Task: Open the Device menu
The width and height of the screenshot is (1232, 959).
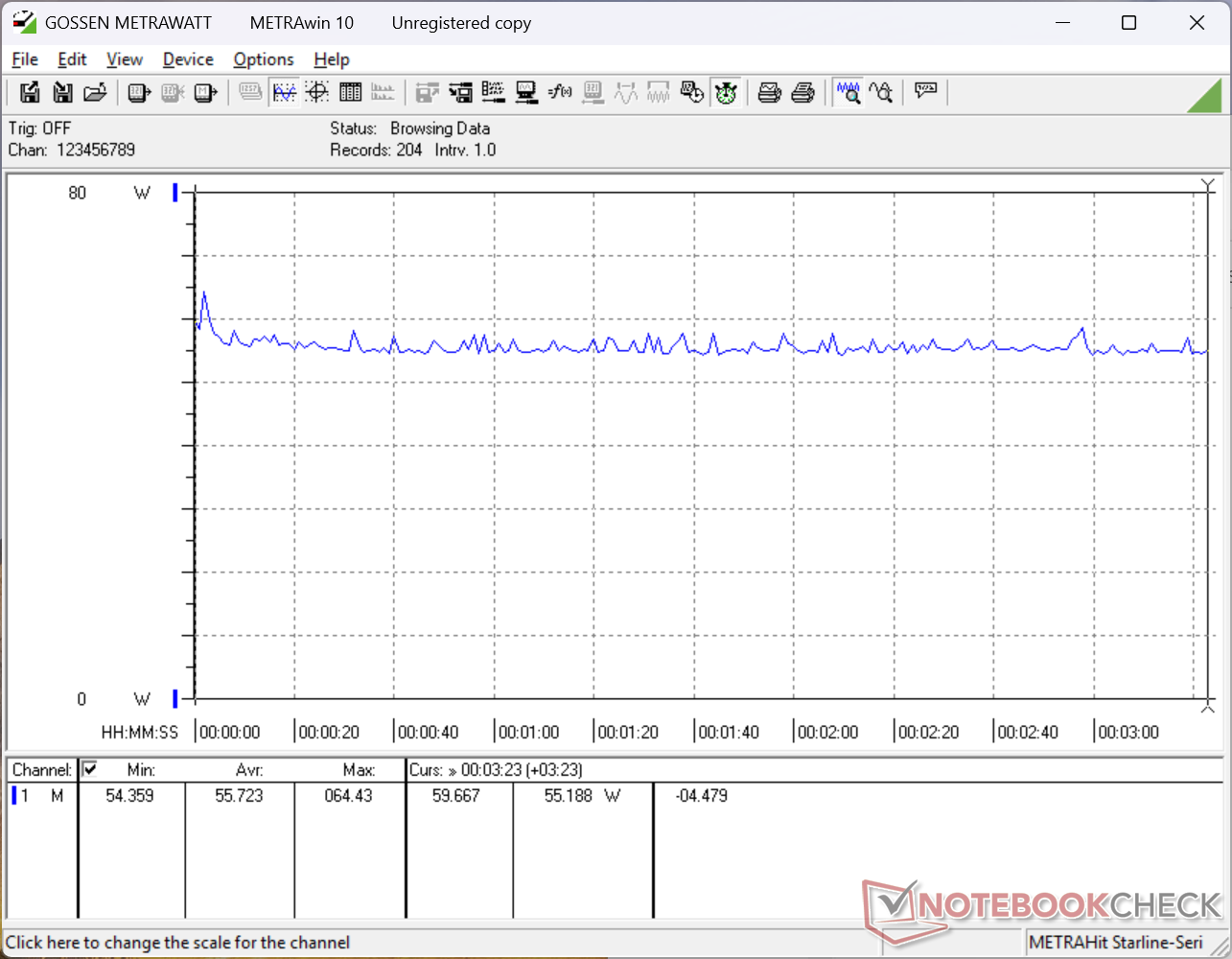Action: [x=188, y=59]
